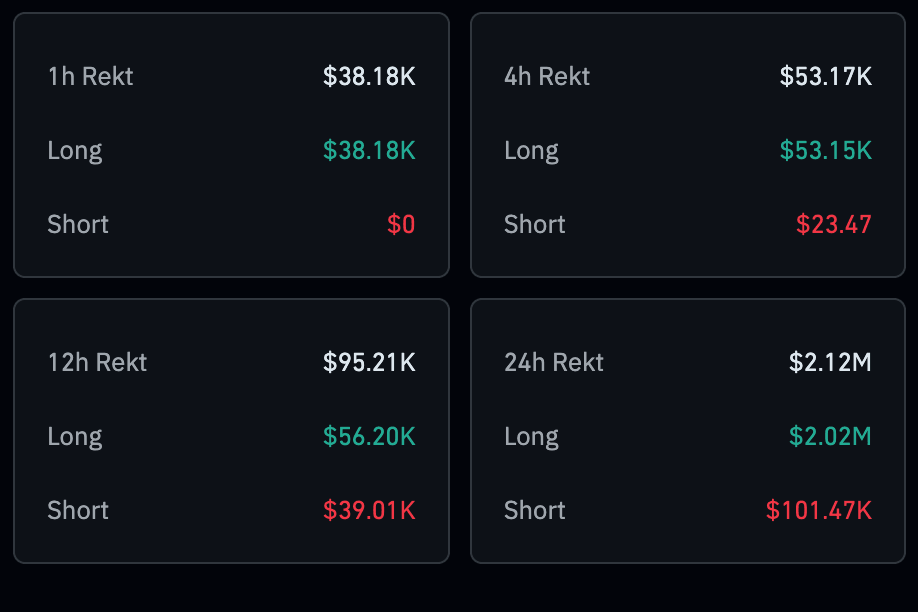Select the 4h Rekt total $53.17K
Viewport: 918px width, 612px height.
[826, 77]
